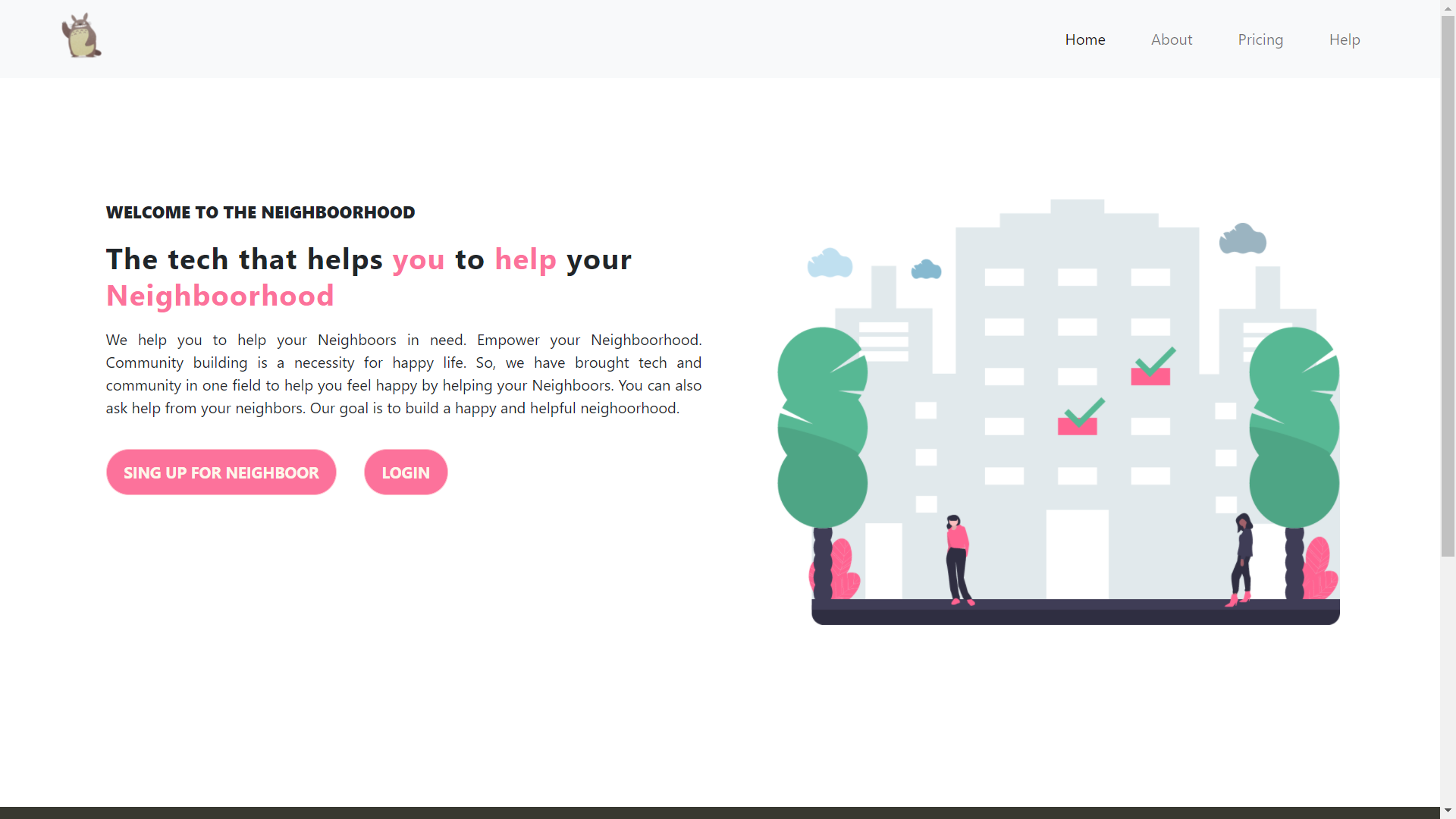Click the dark grey cloud illustration
Viewport: 1456px width, 819px height.
coord(1242,240)
